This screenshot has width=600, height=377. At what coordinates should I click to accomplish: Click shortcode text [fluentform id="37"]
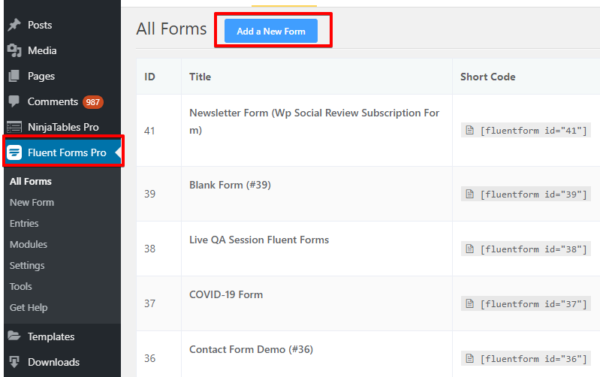[x=533, y=304]
